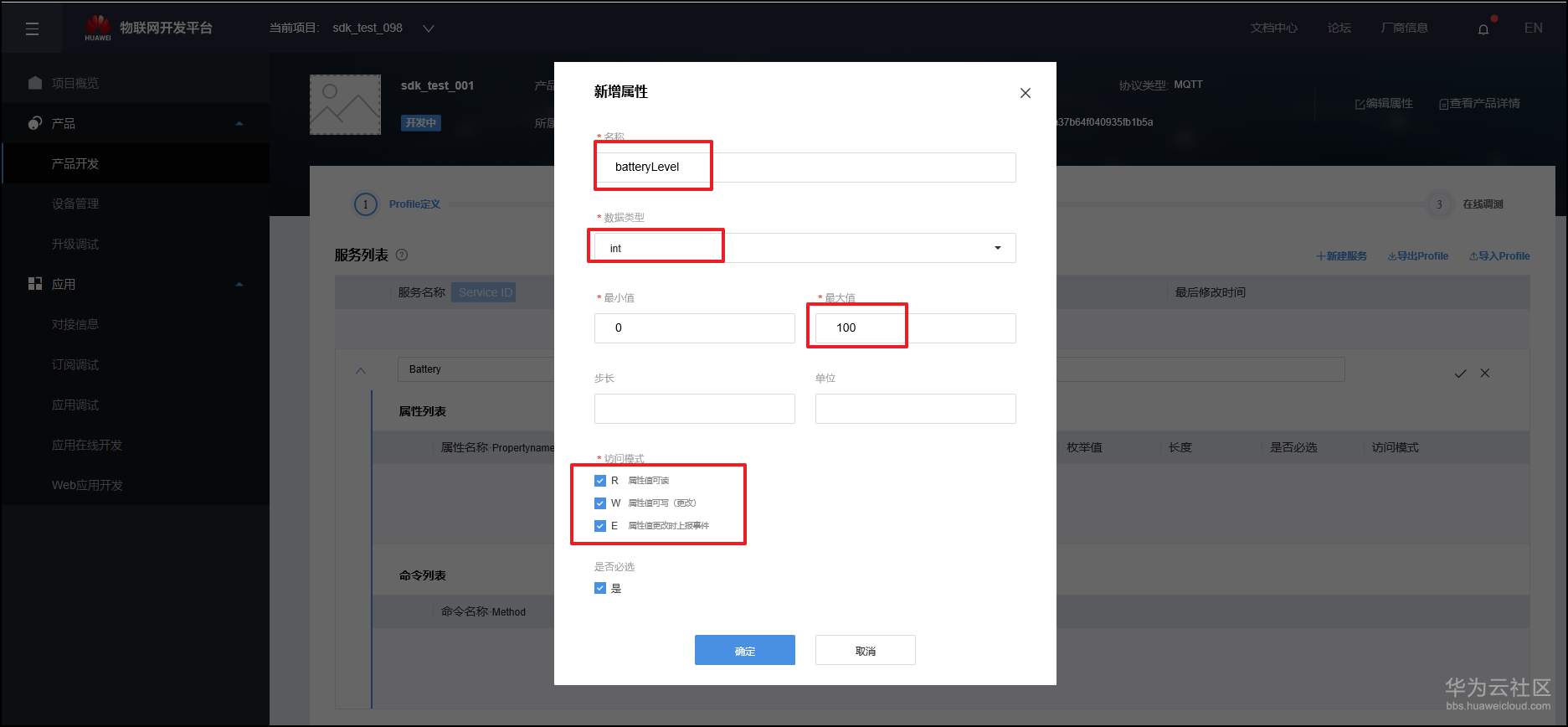Click the 最小值 input field
The height and width of the screenshot is (727, 1568).
(x=695, y=328)
